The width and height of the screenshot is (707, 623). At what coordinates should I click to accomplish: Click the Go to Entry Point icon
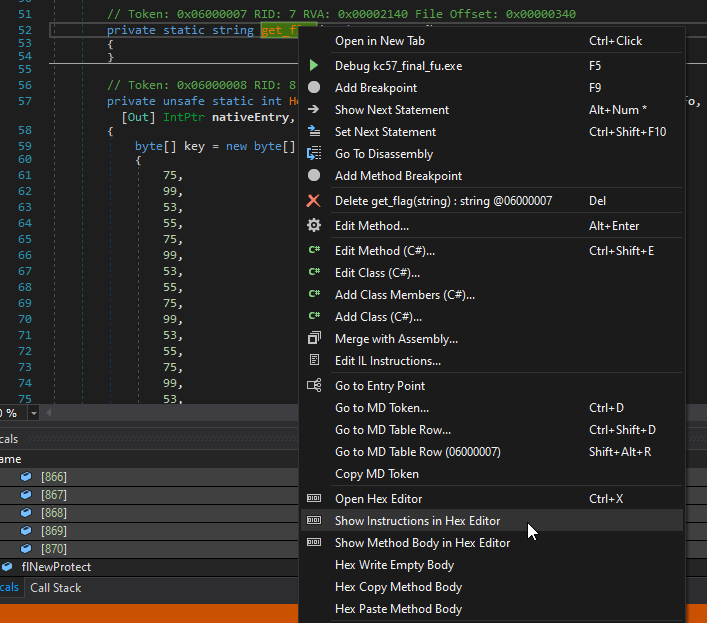point(314,386)
